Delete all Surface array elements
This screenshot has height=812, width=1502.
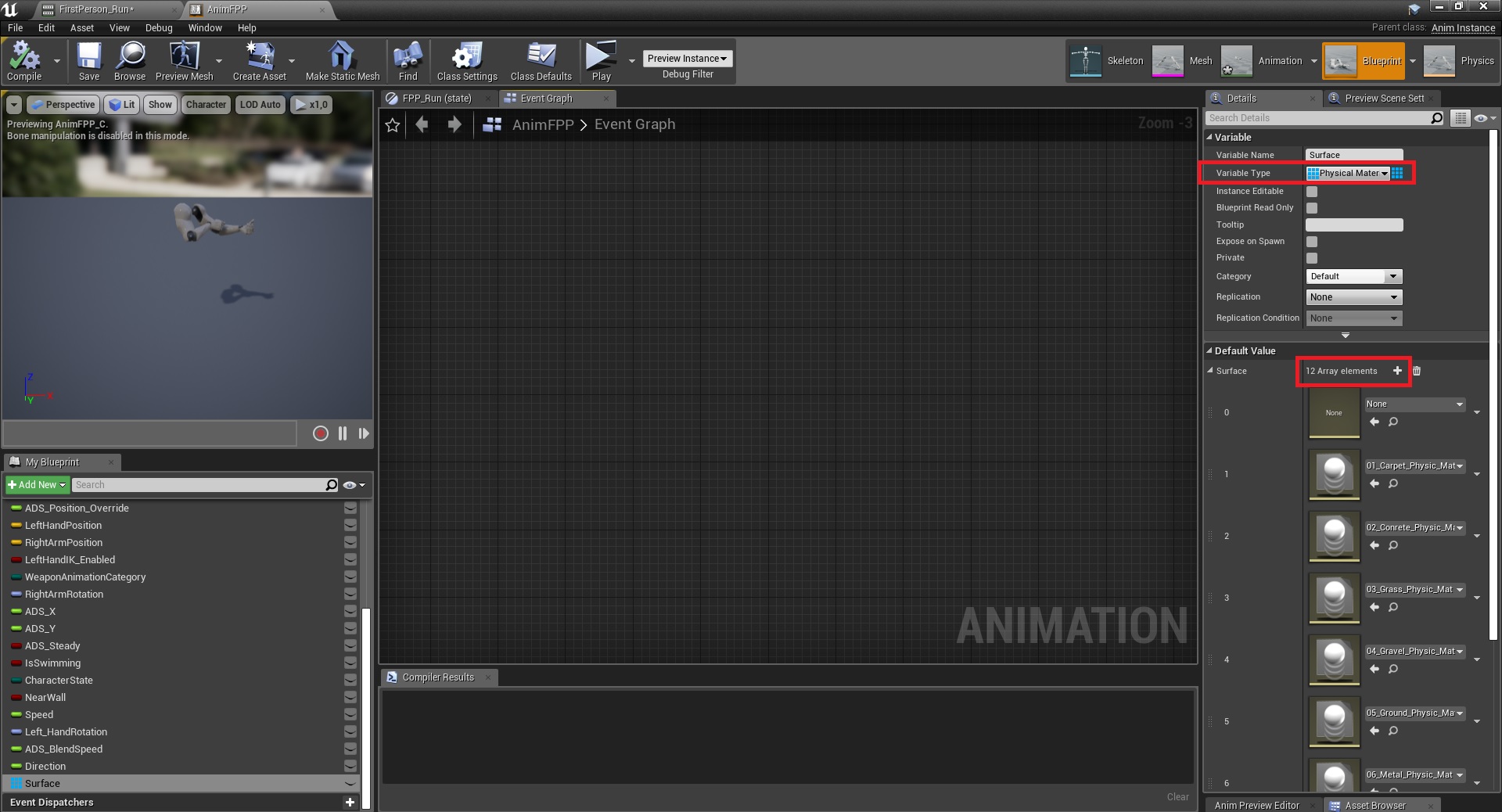(x=1417, y=371)
